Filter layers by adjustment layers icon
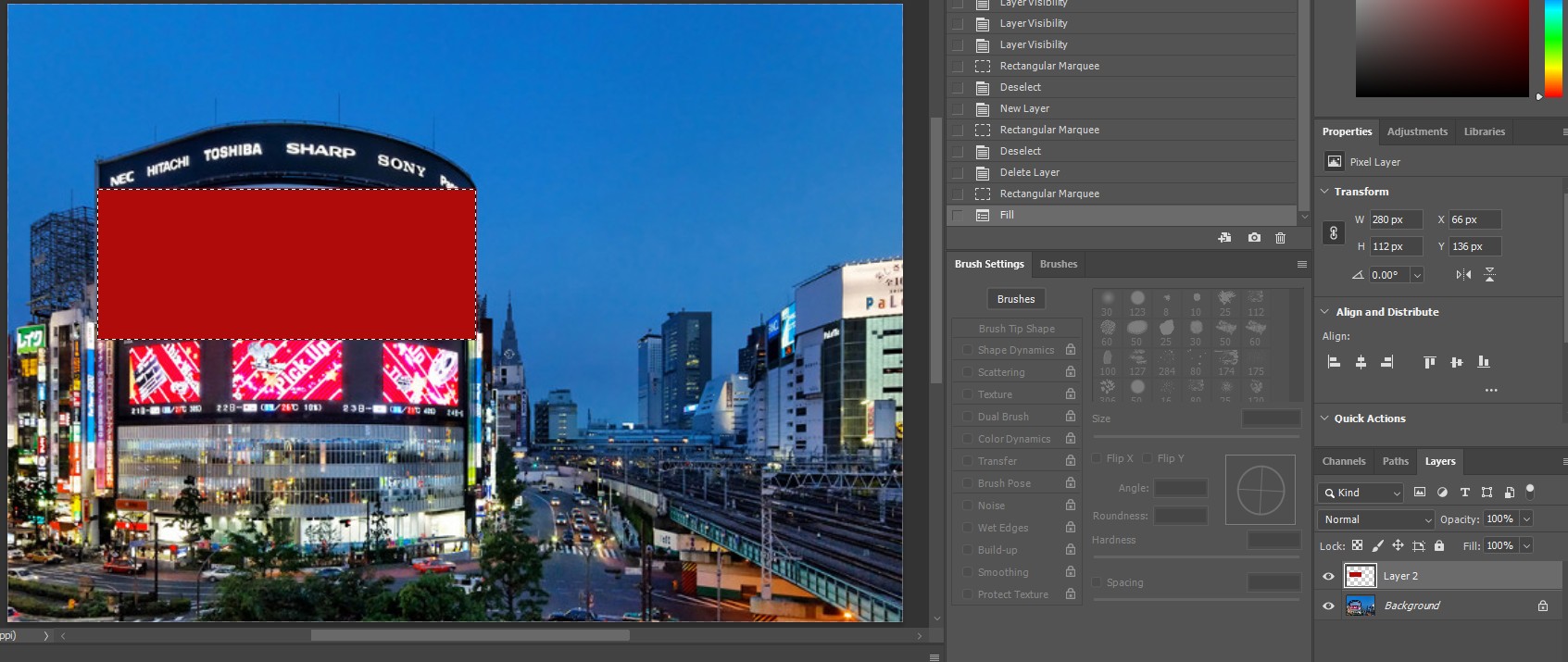 pyautogui.click(x=1442, y=493)
